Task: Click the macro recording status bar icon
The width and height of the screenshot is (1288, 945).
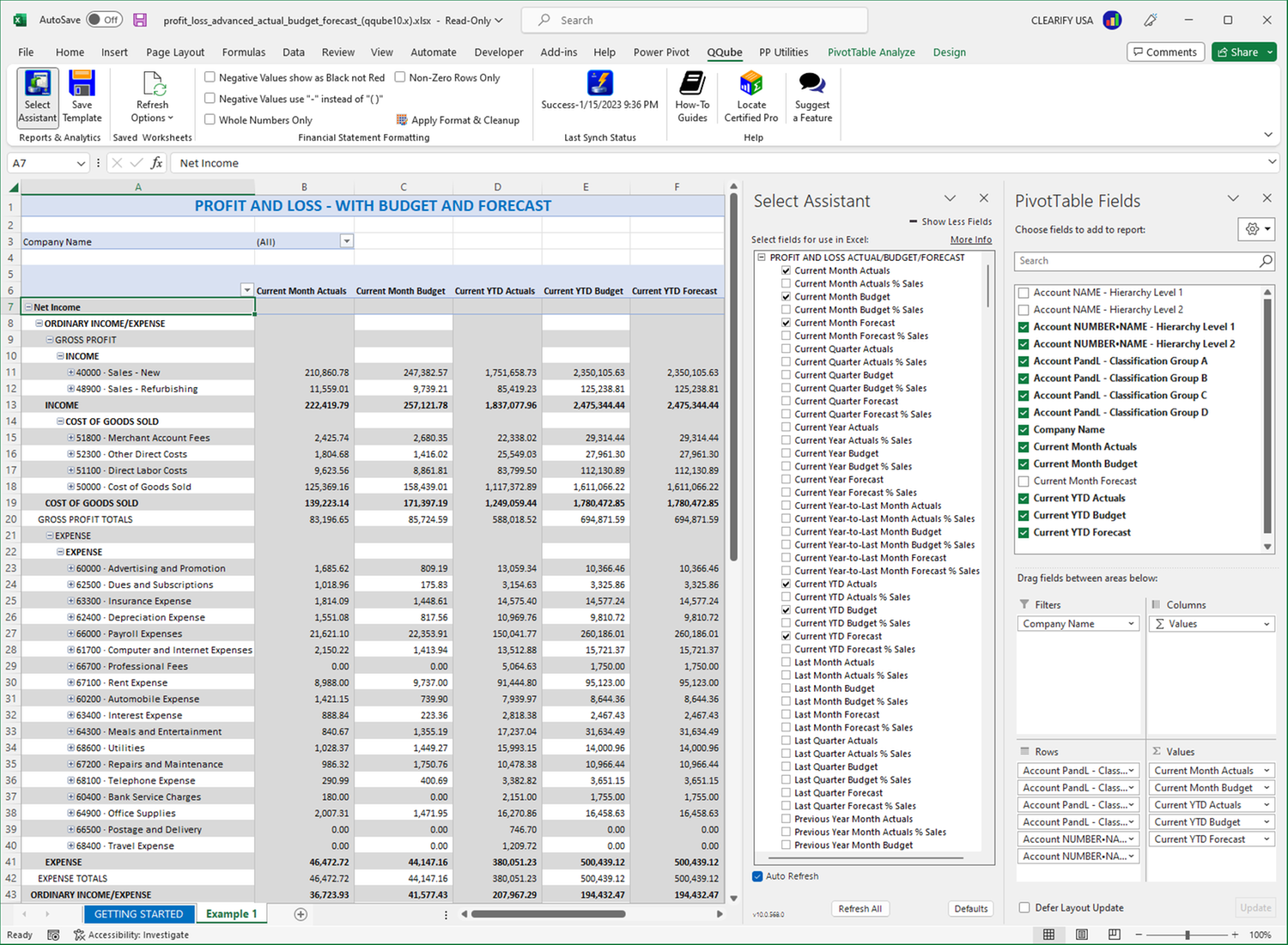Action: point(53,935)
